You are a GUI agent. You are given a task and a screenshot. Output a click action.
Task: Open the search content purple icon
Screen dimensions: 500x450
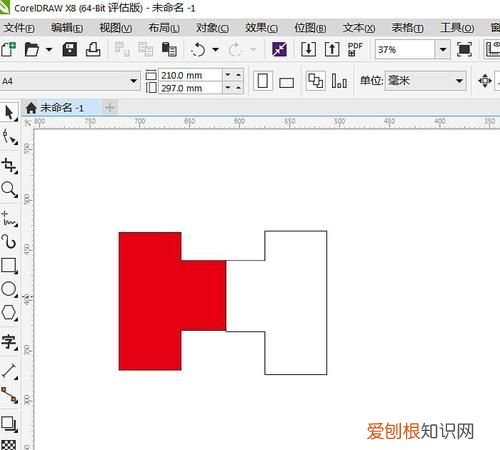tap(279, 49)
